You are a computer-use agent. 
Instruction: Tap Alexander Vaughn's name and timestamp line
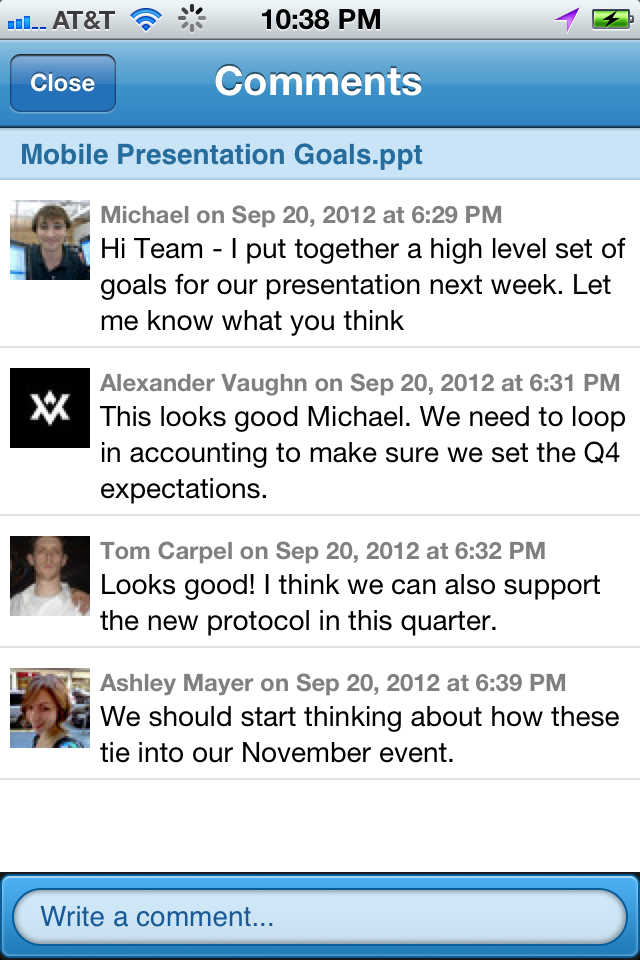360,383
